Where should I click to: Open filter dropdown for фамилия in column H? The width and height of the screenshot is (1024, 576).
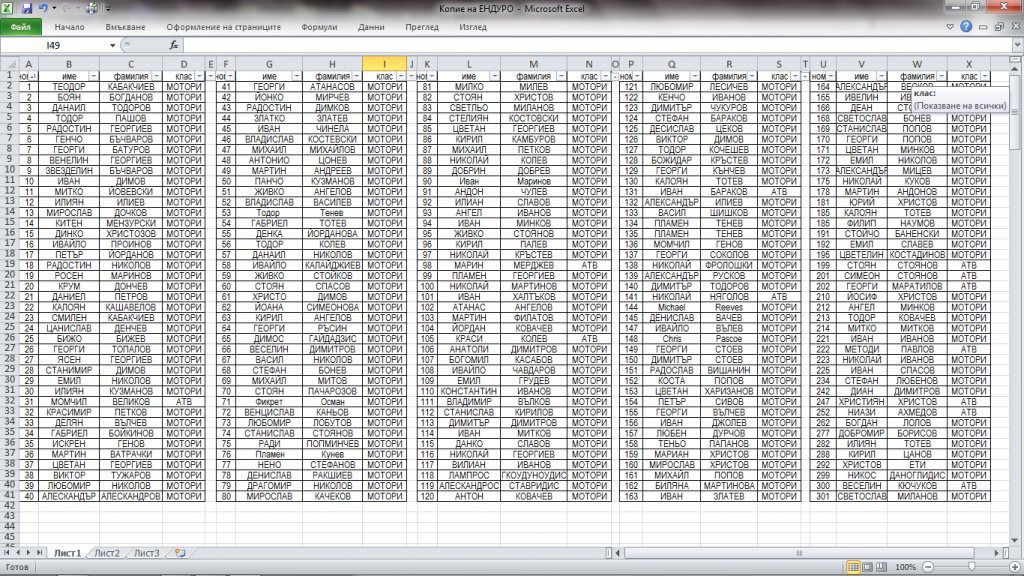coord(357,76)
